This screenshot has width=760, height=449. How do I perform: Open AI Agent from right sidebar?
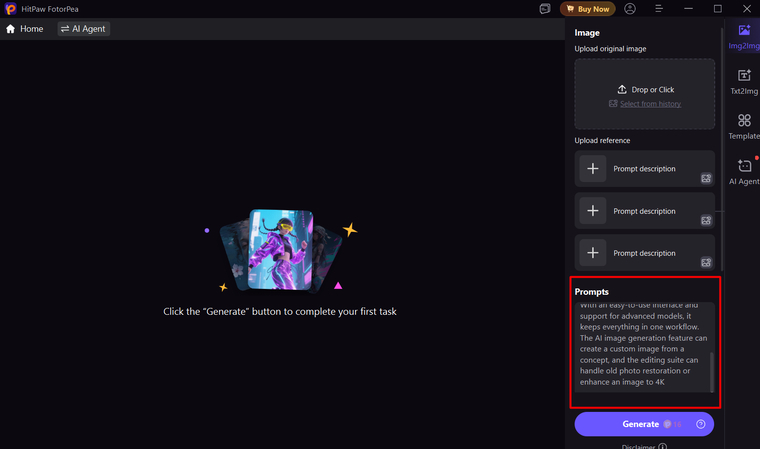[744, 172]
